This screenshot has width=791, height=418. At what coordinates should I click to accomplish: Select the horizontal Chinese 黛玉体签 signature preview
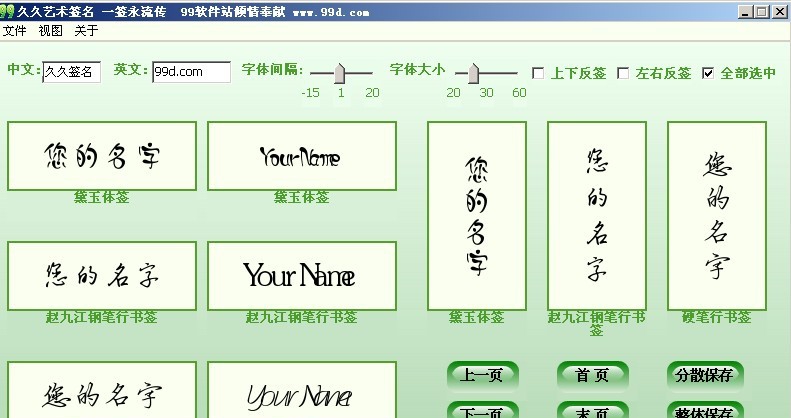point(102,156)
